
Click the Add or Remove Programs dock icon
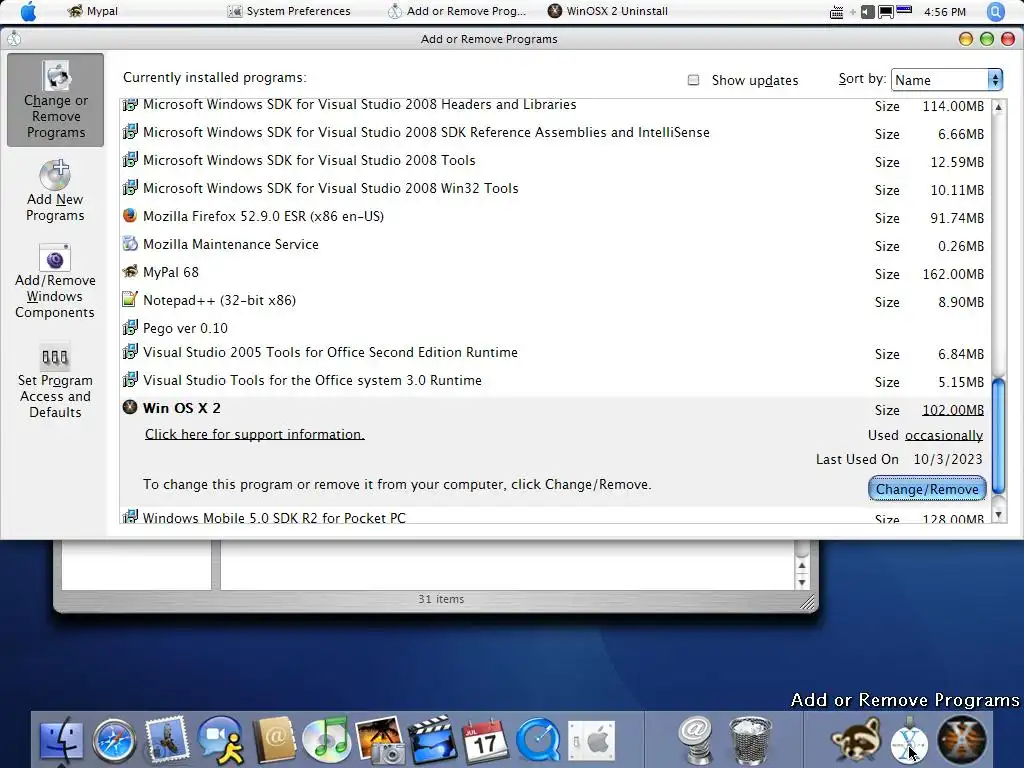909,741
